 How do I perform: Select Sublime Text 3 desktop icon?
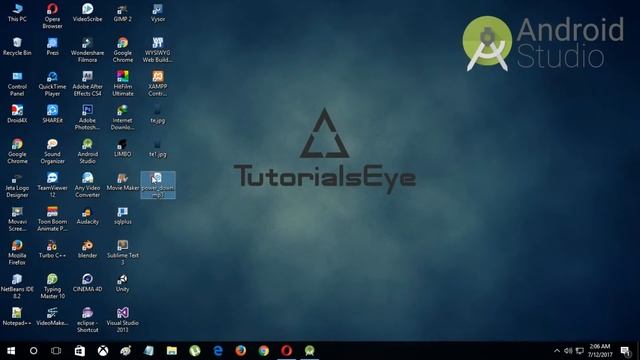[x=122, y=253]
